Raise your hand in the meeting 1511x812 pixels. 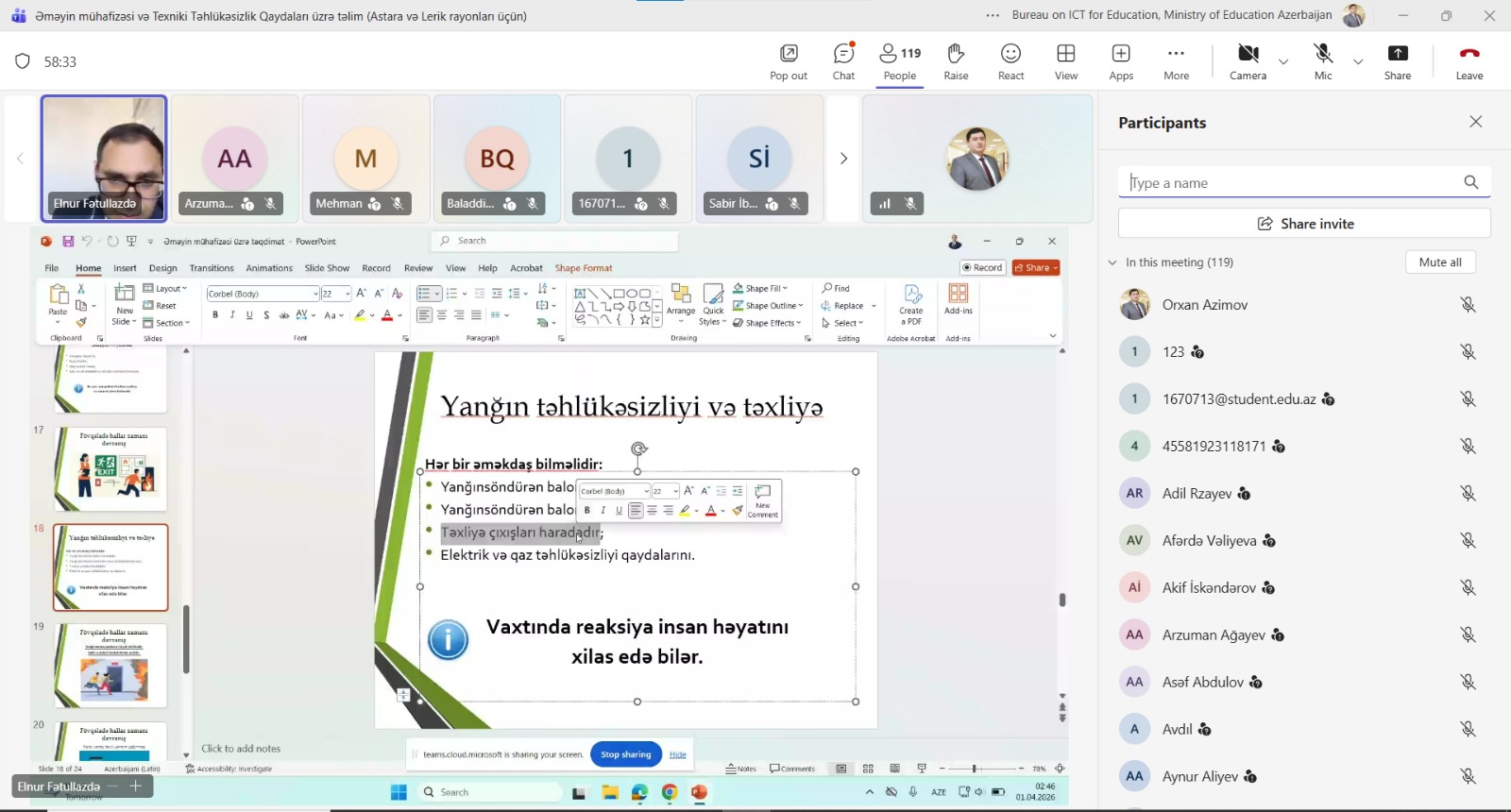[x=956, y=61]
